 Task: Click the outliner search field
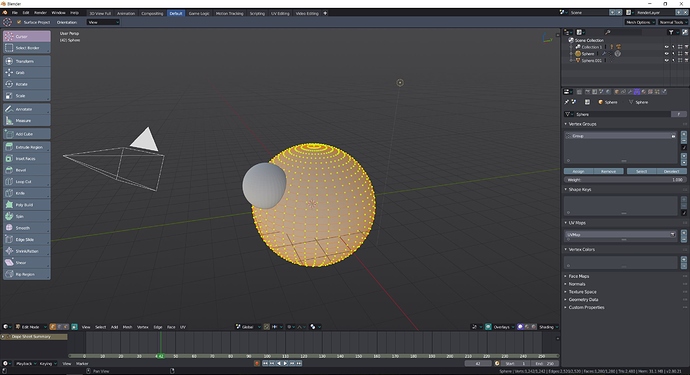click(x=623, y=32)
